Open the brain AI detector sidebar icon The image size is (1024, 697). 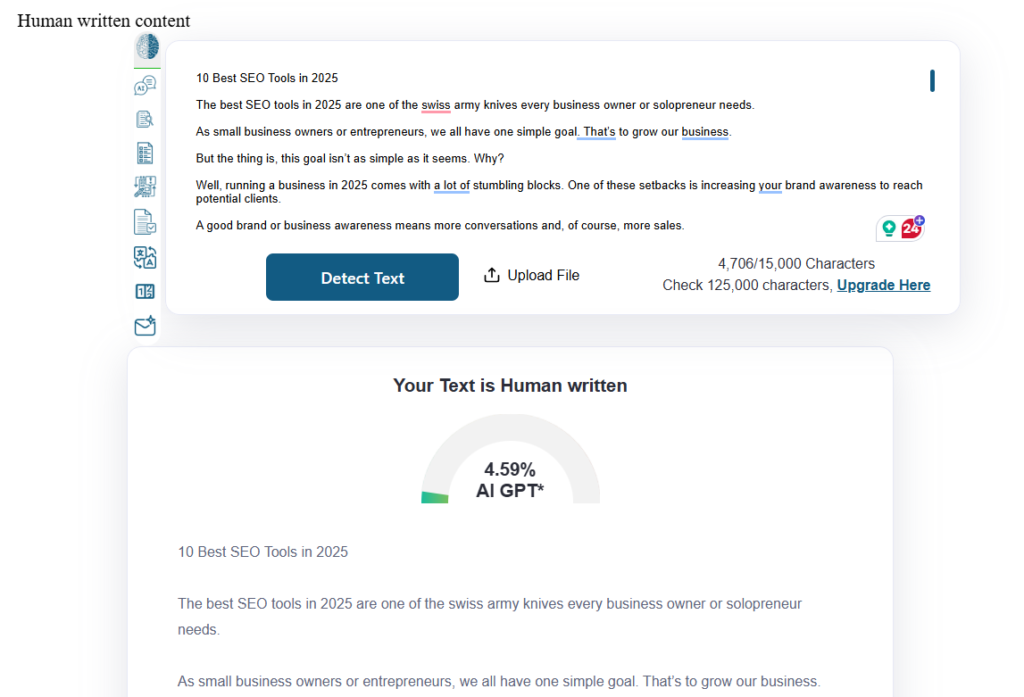point(147,47)
